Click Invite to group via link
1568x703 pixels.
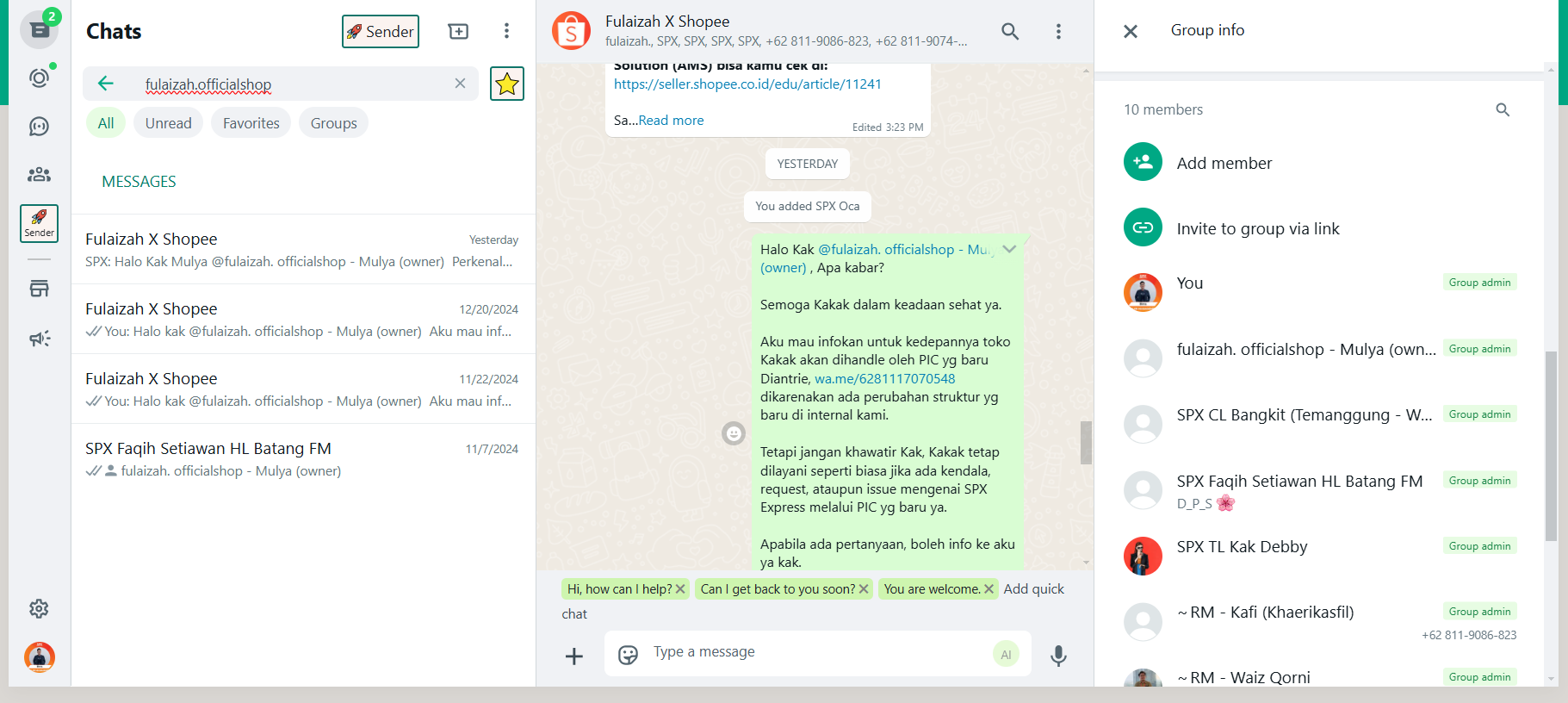[x=1318, y=228]
